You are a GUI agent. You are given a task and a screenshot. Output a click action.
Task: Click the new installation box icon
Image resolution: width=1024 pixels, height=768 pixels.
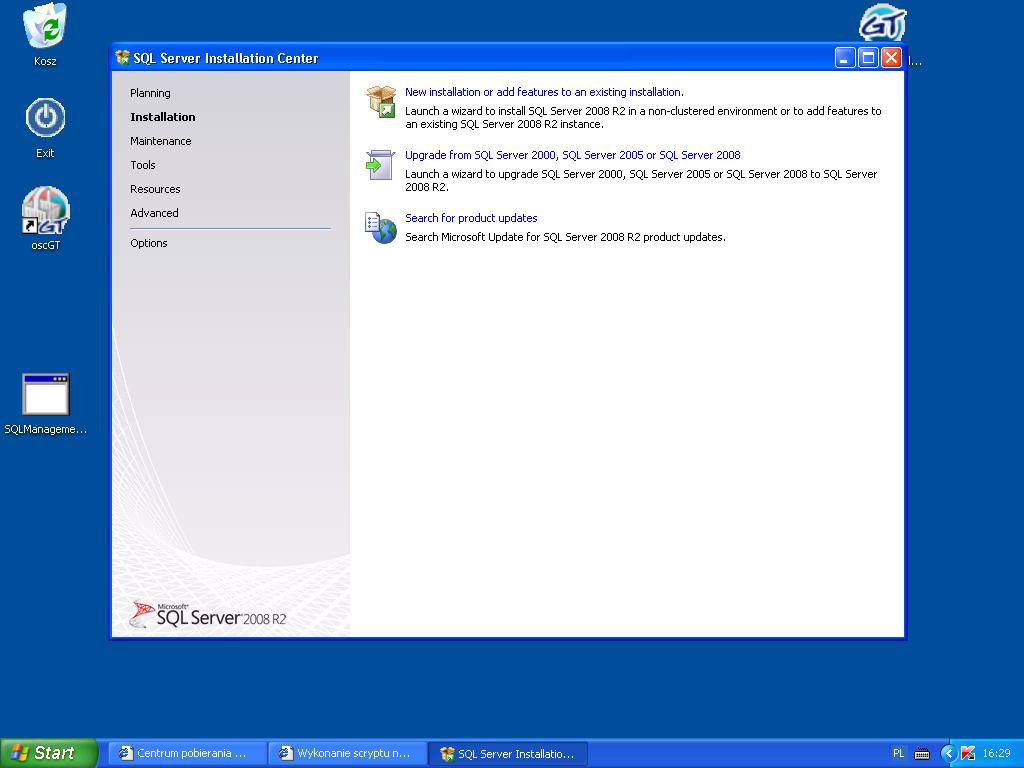point(381,101)
